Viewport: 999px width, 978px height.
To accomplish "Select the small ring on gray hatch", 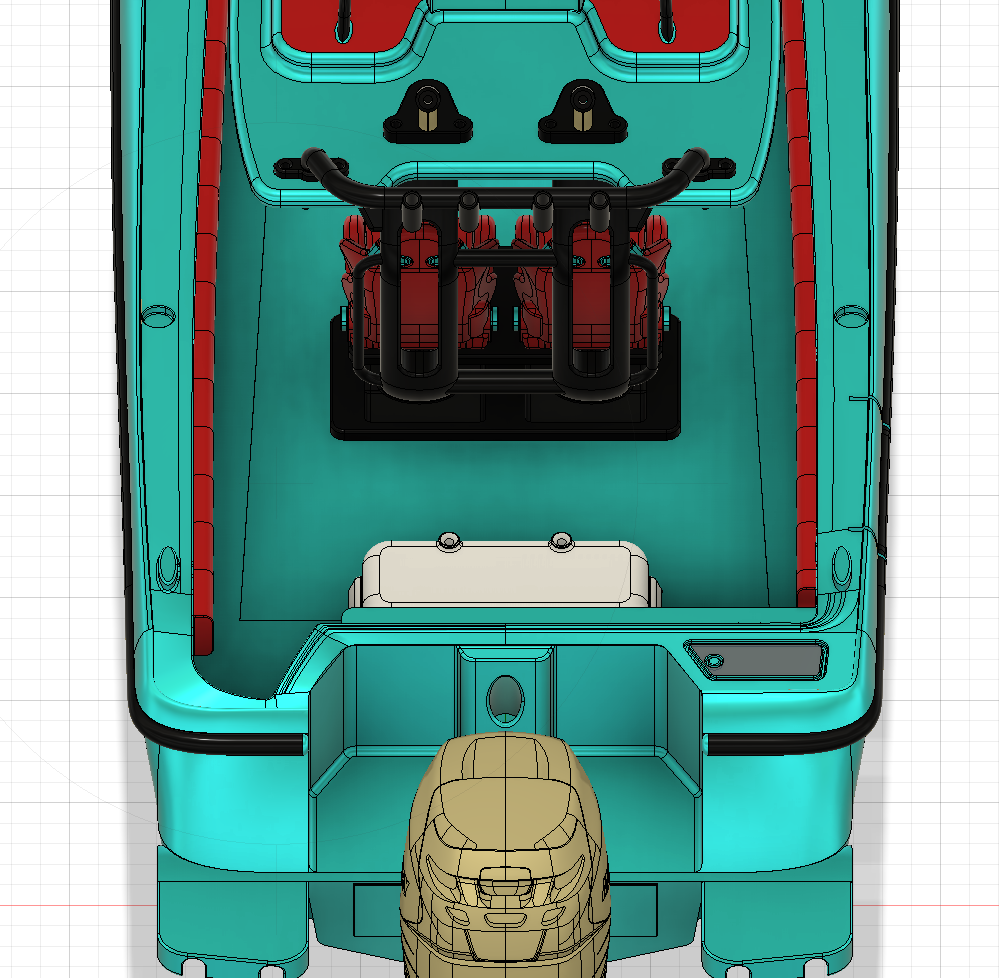I will pos(714,661).
